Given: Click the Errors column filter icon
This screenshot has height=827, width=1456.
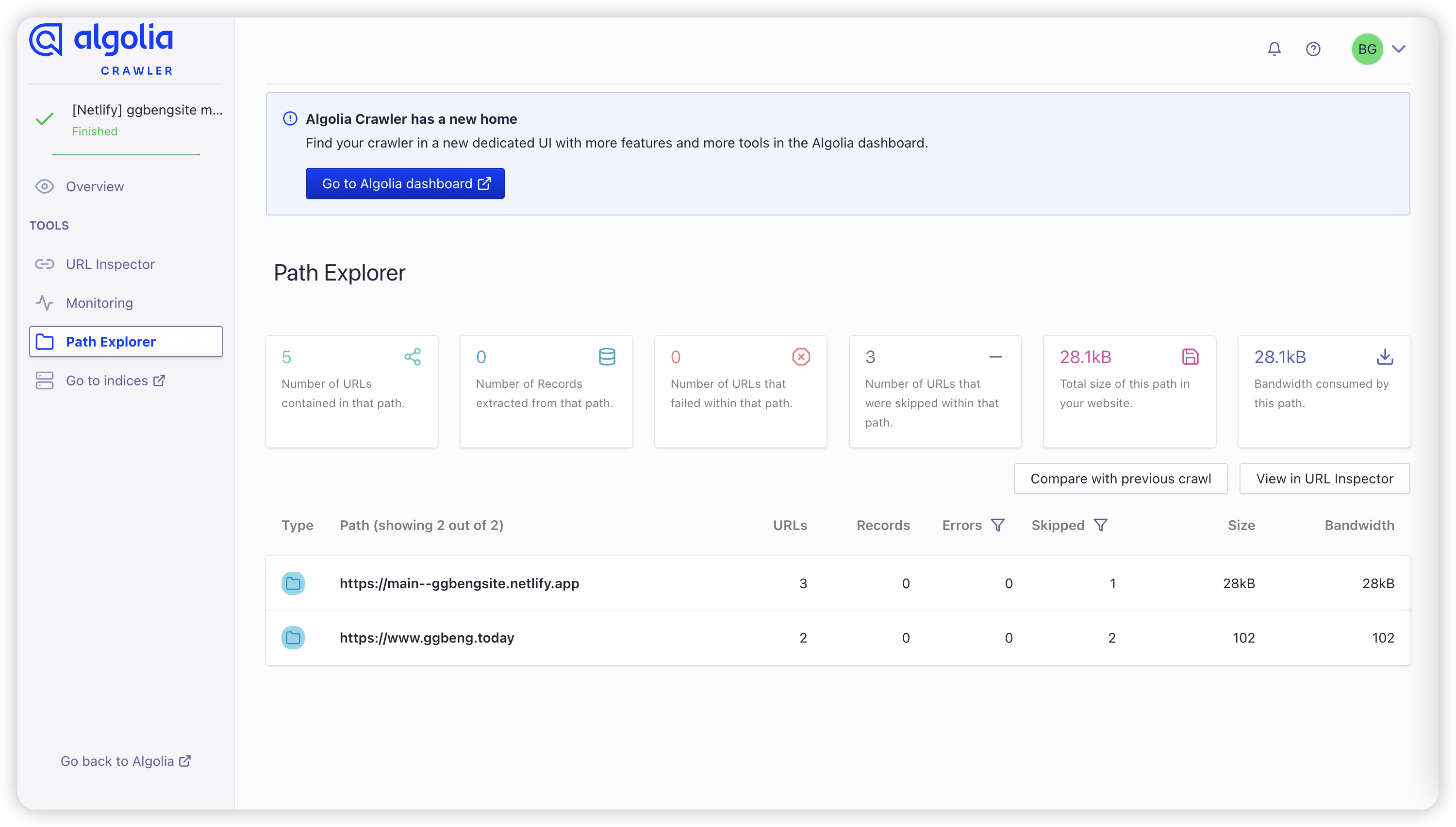Looking at the screenshot, I should click(x=997, y=525).
